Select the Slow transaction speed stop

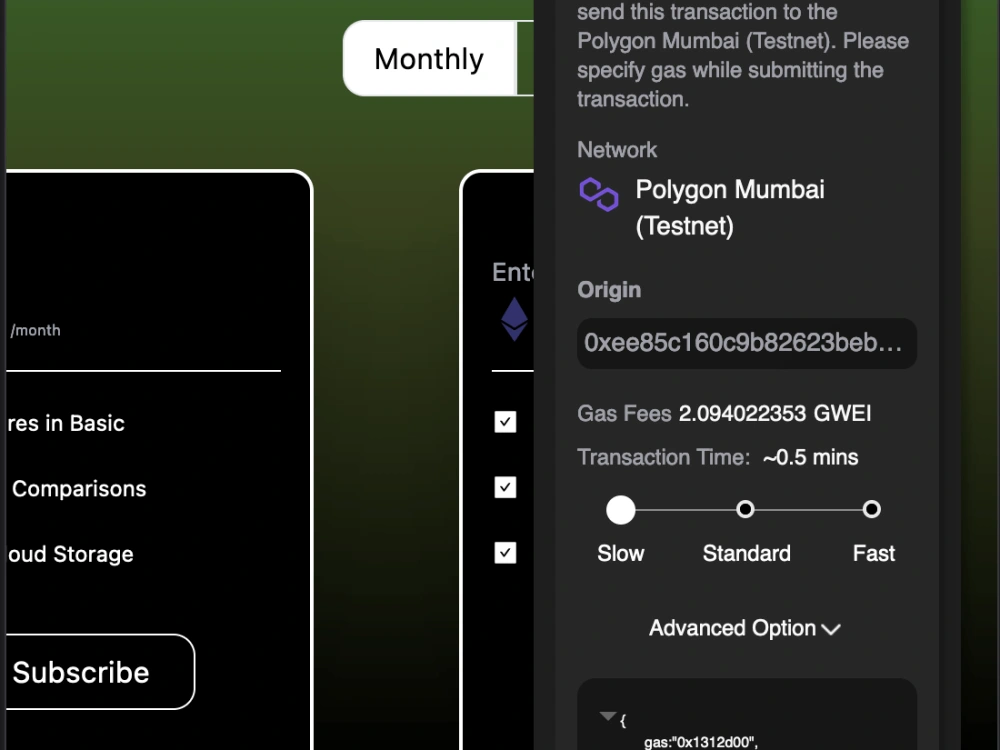[621, 510]
